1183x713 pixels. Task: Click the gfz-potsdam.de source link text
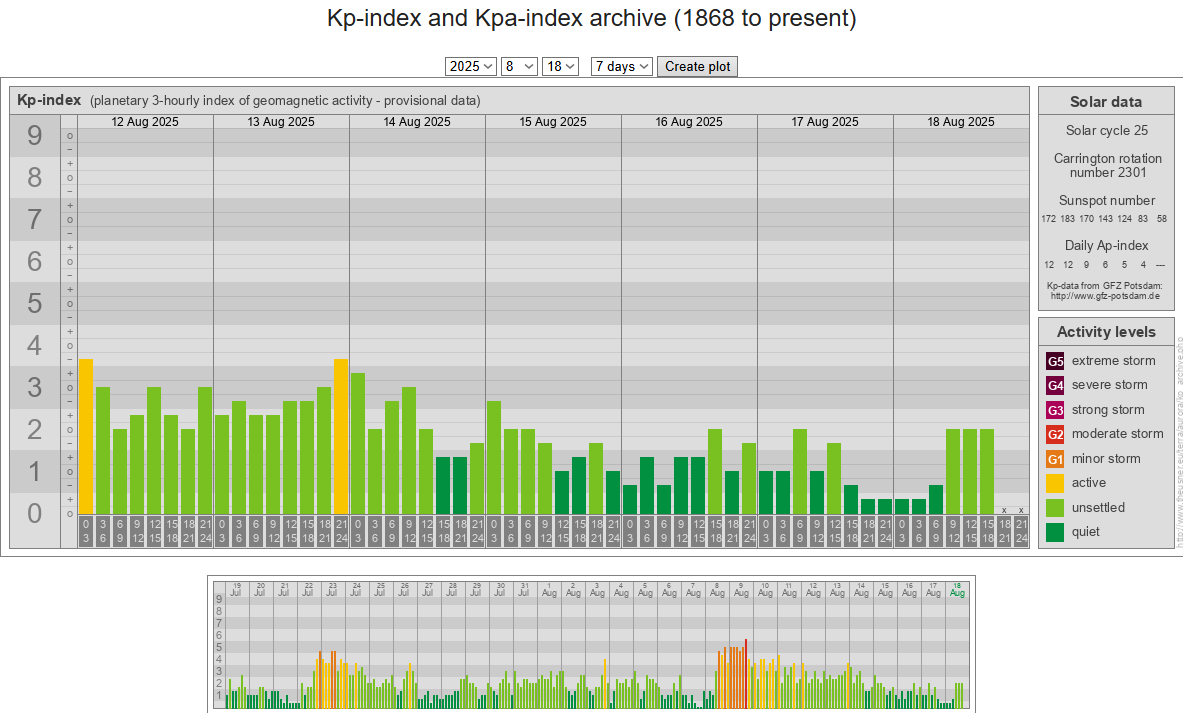1105,296
